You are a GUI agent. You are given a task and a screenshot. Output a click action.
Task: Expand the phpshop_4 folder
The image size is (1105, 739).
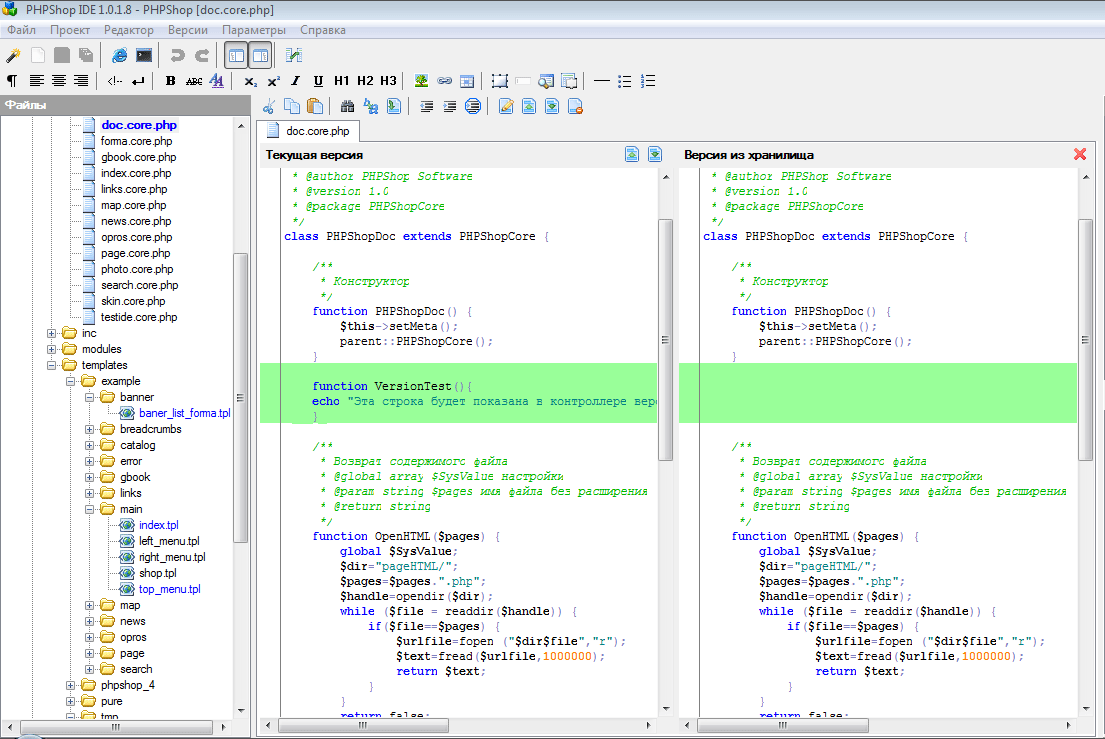[x=70, y=685]
